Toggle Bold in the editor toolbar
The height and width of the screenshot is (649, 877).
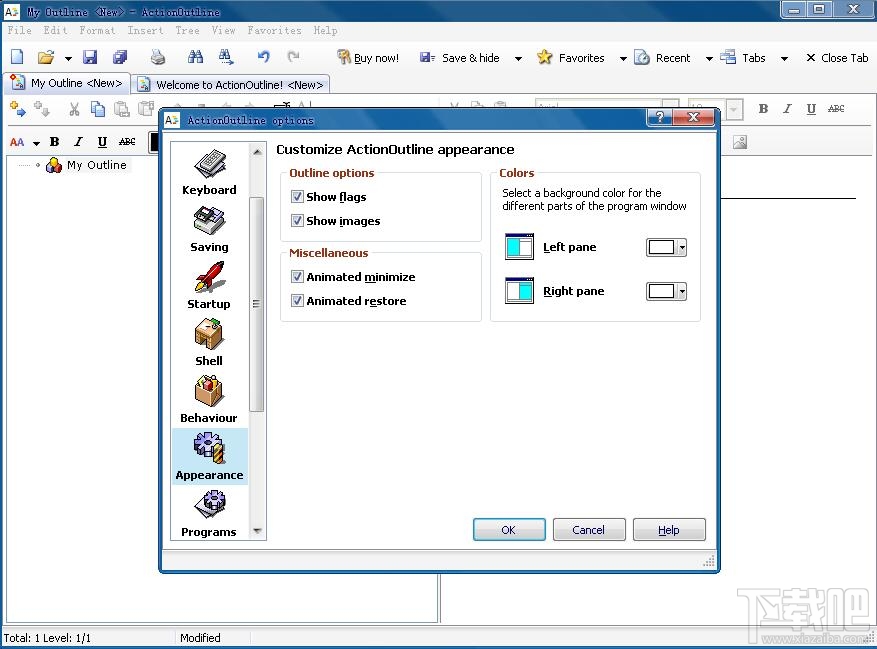click(763, 109)
